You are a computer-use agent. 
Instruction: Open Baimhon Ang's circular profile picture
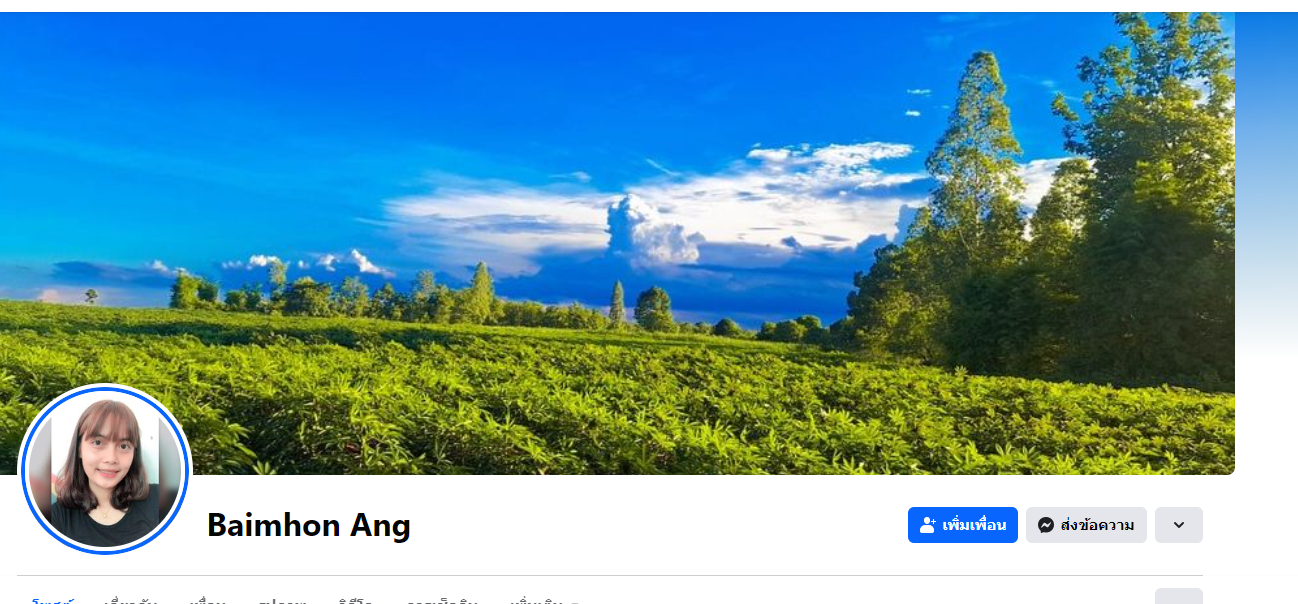pyautogui.click(x=104, y=470)
